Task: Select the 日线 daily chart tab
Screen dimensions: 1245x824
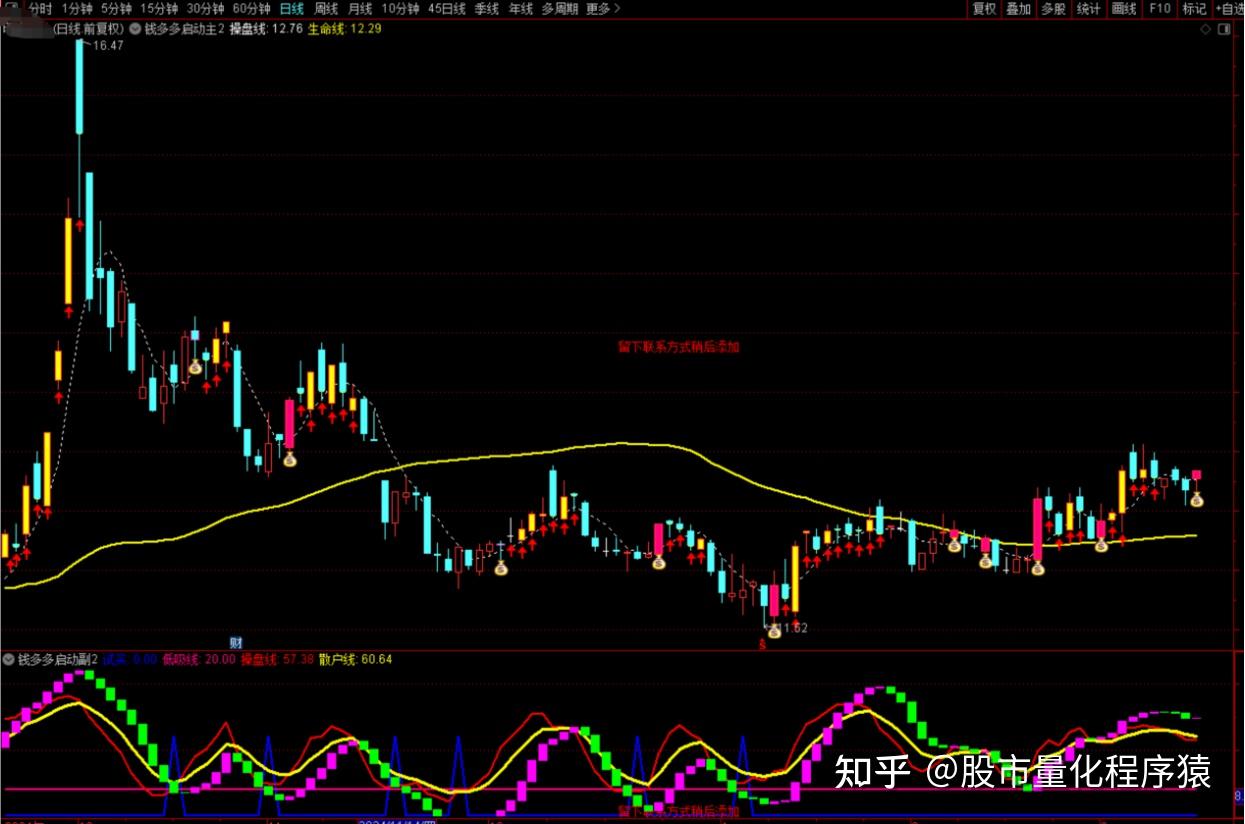Action: (x=291, y=8)
